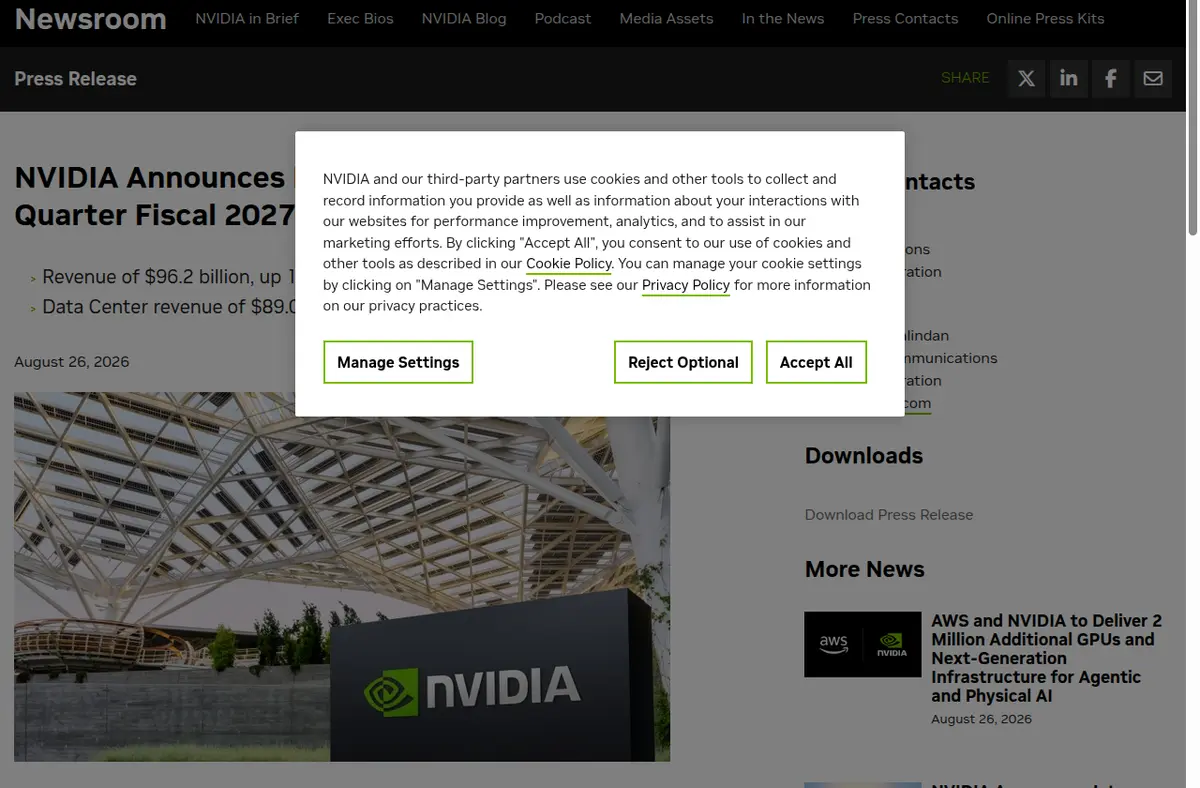
Task: Open AWS NVIDIA article thumbnail
Action: 863,644
